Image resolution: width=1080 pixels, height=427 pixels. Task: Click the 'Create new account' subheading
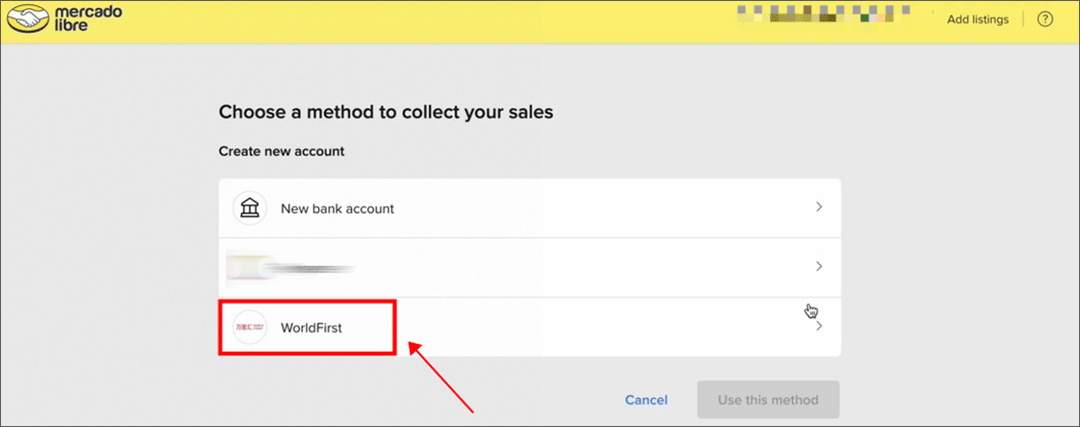pos(281,151)
